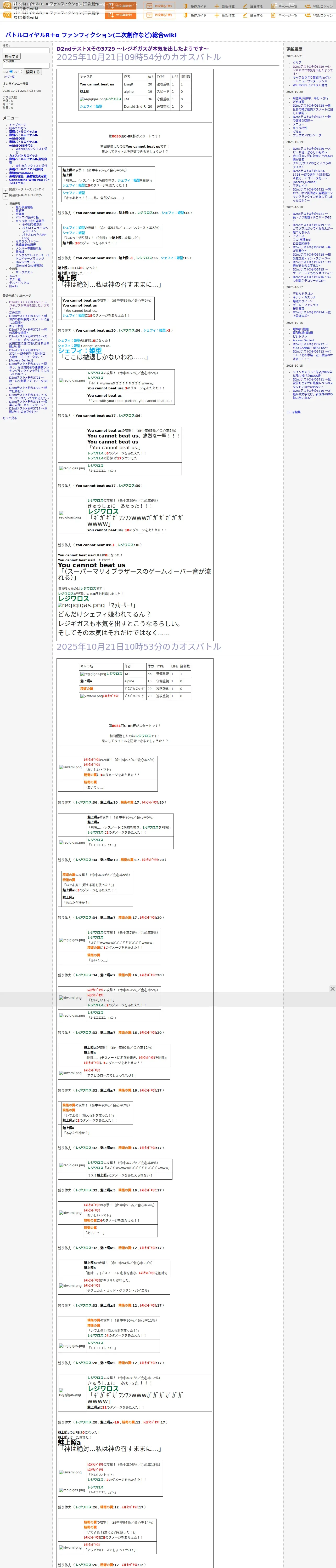This screenshot has height=1568, width=336.
Task: Focus the tag search input field
Action: (x=26, y=66)
